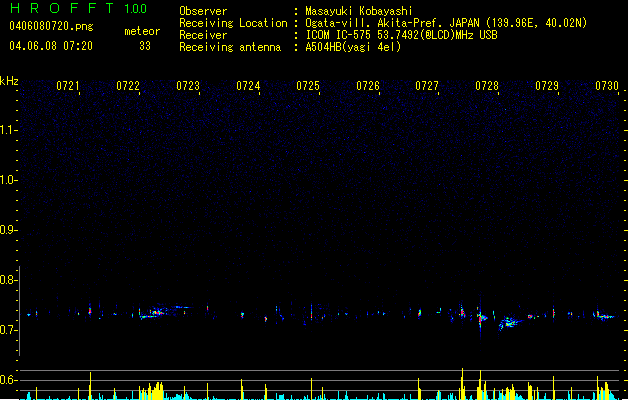Click the meteor count value 33
The height and width of the screenshot is (400, 629).
(x=145, y=46)
